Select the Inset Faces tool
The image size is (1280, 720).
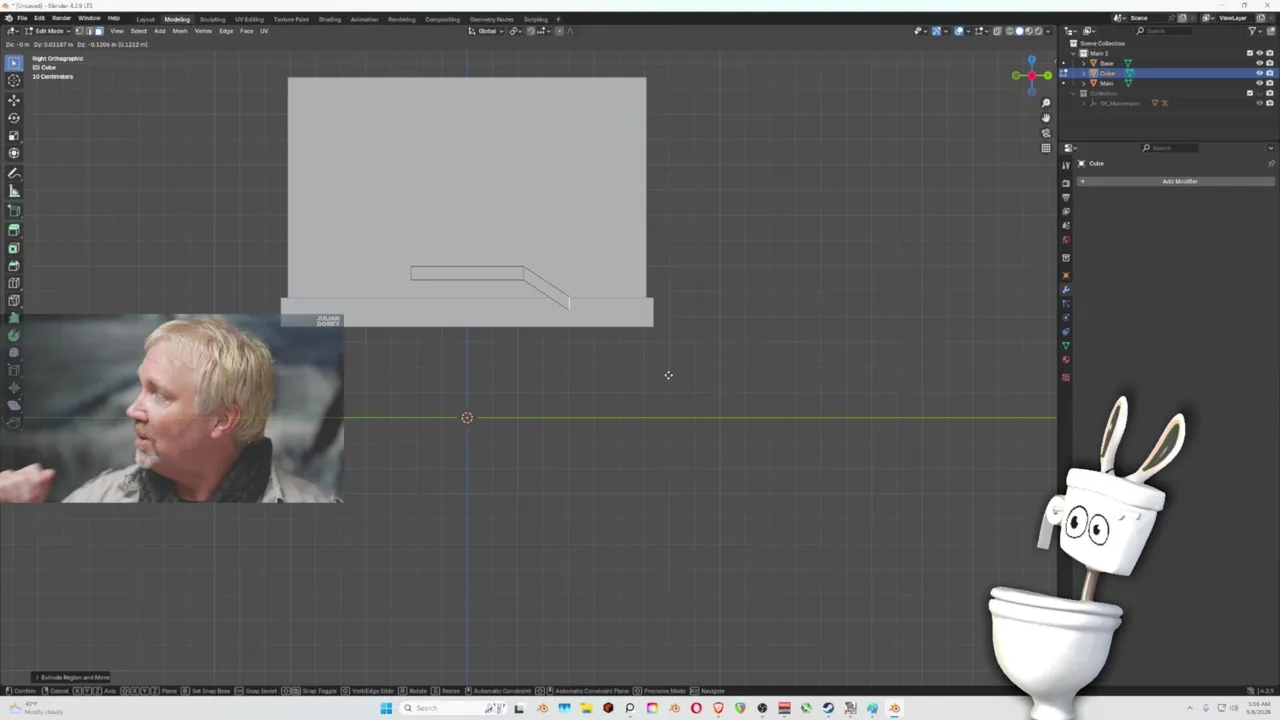[14, 248]
